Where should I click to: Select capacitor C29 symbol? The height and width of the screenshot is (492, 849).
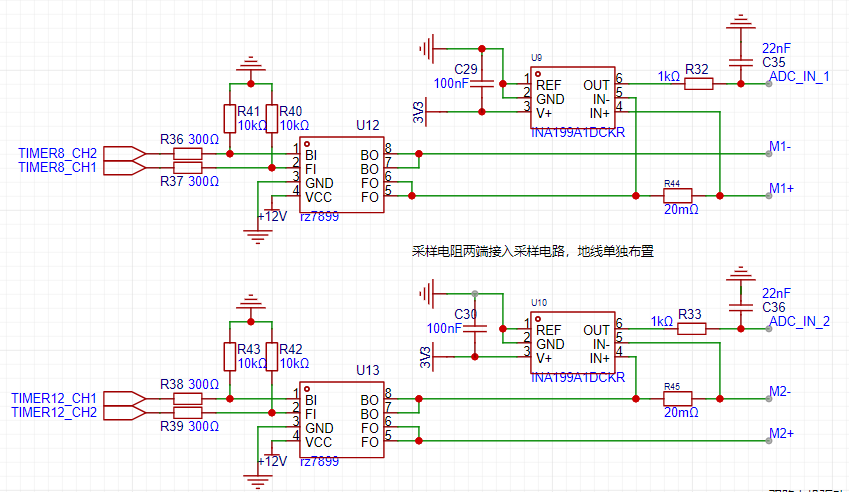point(482,84)
